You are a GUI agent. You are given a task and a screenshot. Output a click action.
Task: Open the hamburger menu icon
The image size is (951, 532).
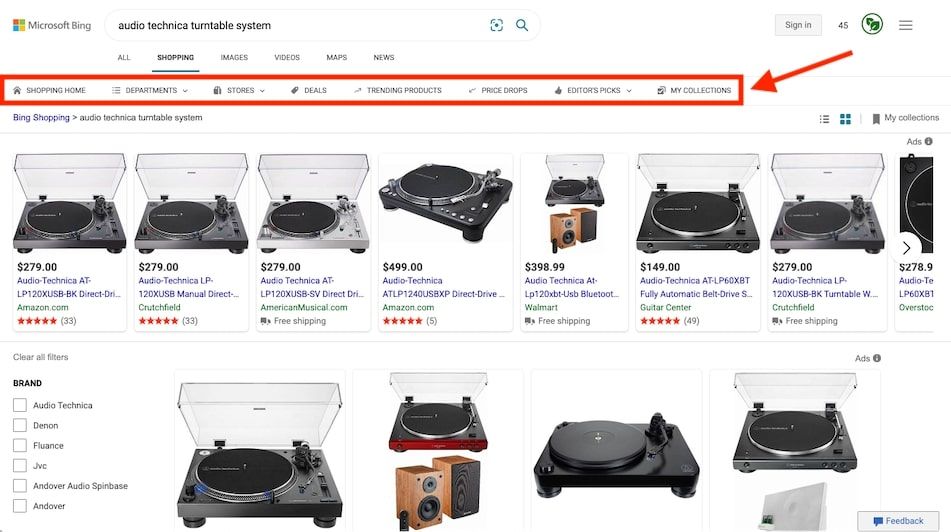click(x=905, y=25)
